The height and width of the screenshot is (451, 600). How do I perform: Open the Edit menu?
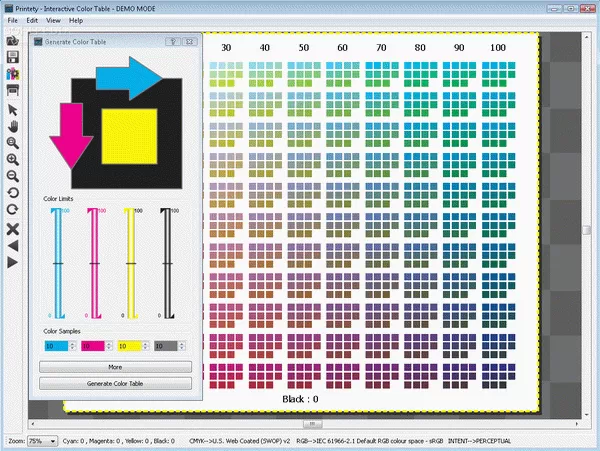(x=32, y=21)
